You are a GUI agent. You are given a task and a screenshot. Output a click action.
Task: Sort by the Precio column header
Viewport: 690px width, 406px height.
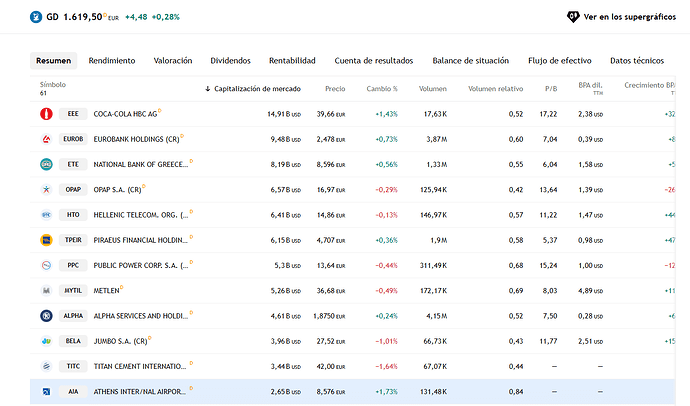pos(335,89)
